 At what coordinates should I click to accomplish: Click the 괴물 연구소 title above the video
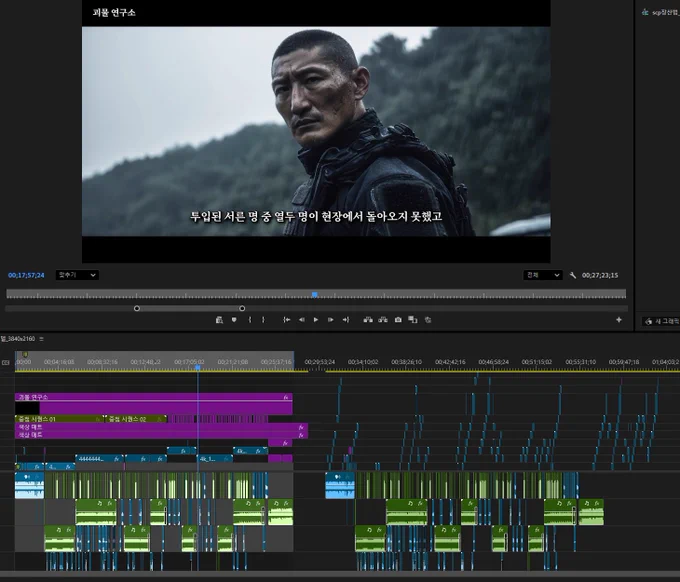click(x=114, y=13)
